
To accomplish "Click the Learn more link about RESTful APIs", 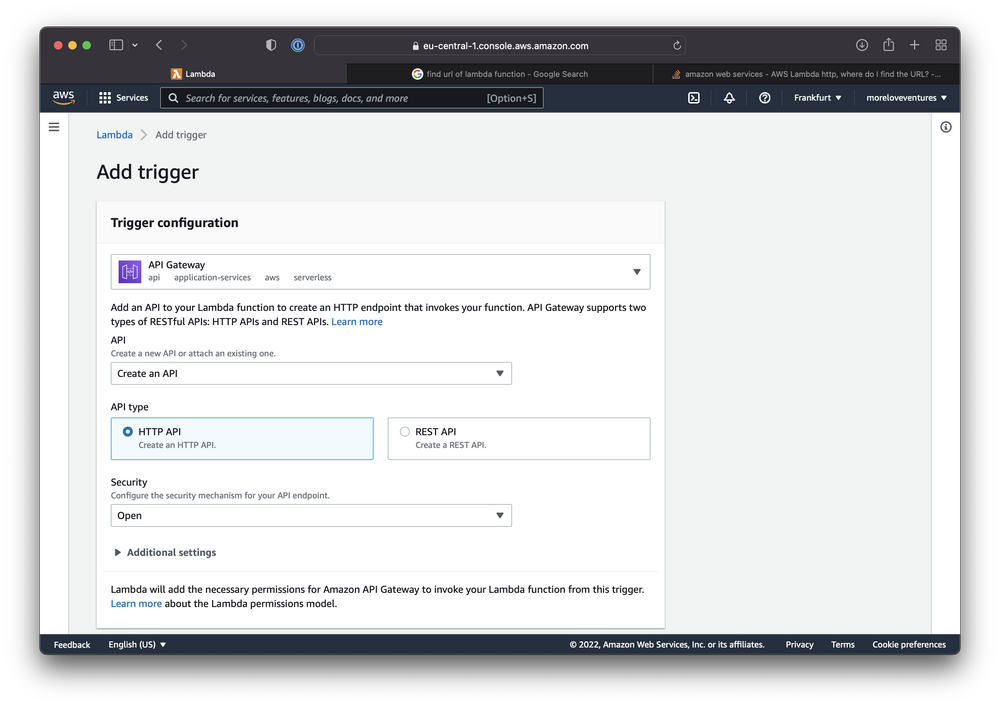I will click(356, 321).
